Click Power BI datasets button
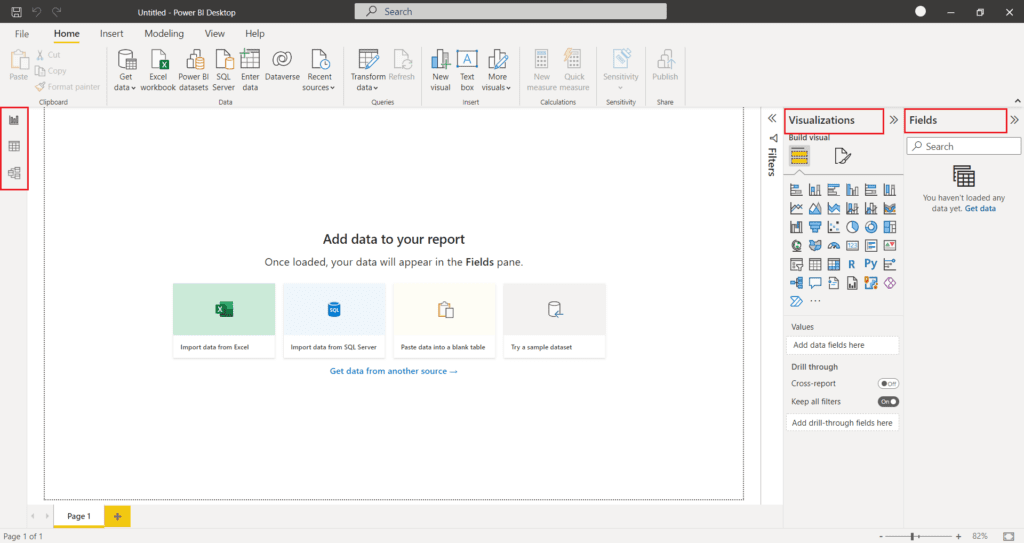The width and height of the screenshot is (1024, 543). [194, 71]
